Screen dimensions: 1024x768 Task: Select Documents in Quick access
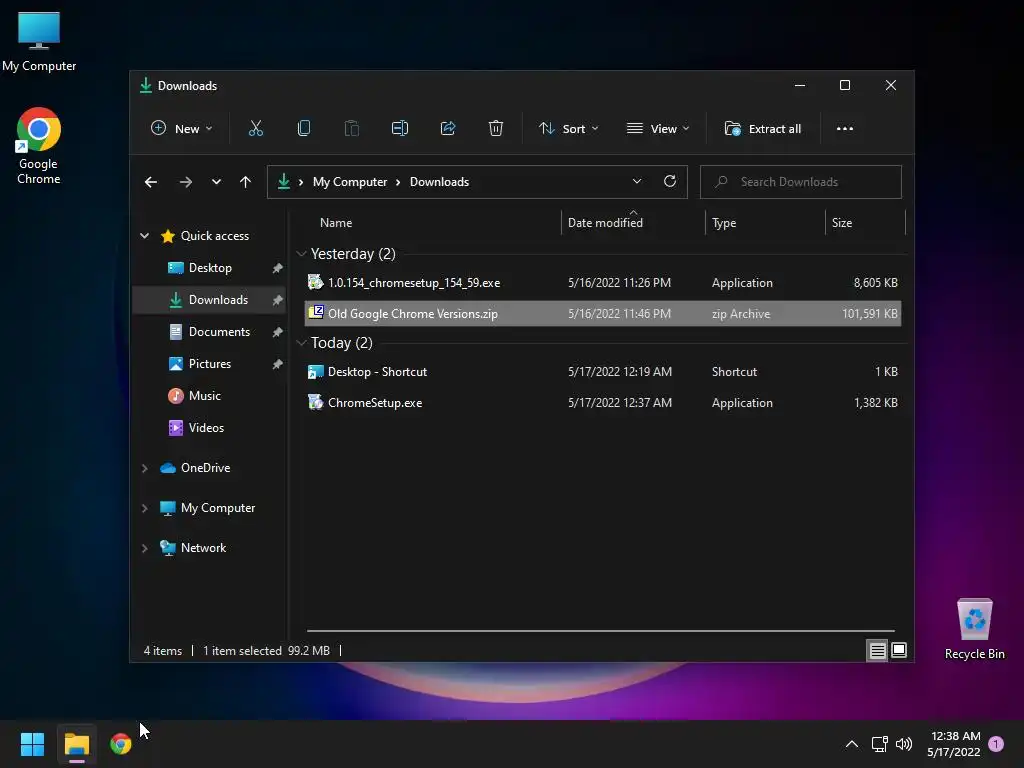(210, 332)
